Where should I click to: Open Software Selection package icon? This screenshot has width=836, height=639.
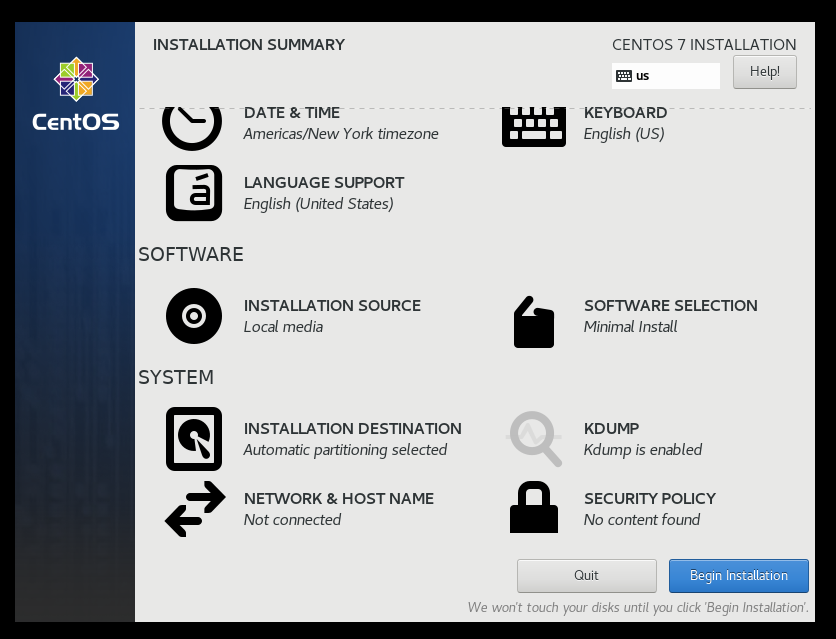pos(534,322)
